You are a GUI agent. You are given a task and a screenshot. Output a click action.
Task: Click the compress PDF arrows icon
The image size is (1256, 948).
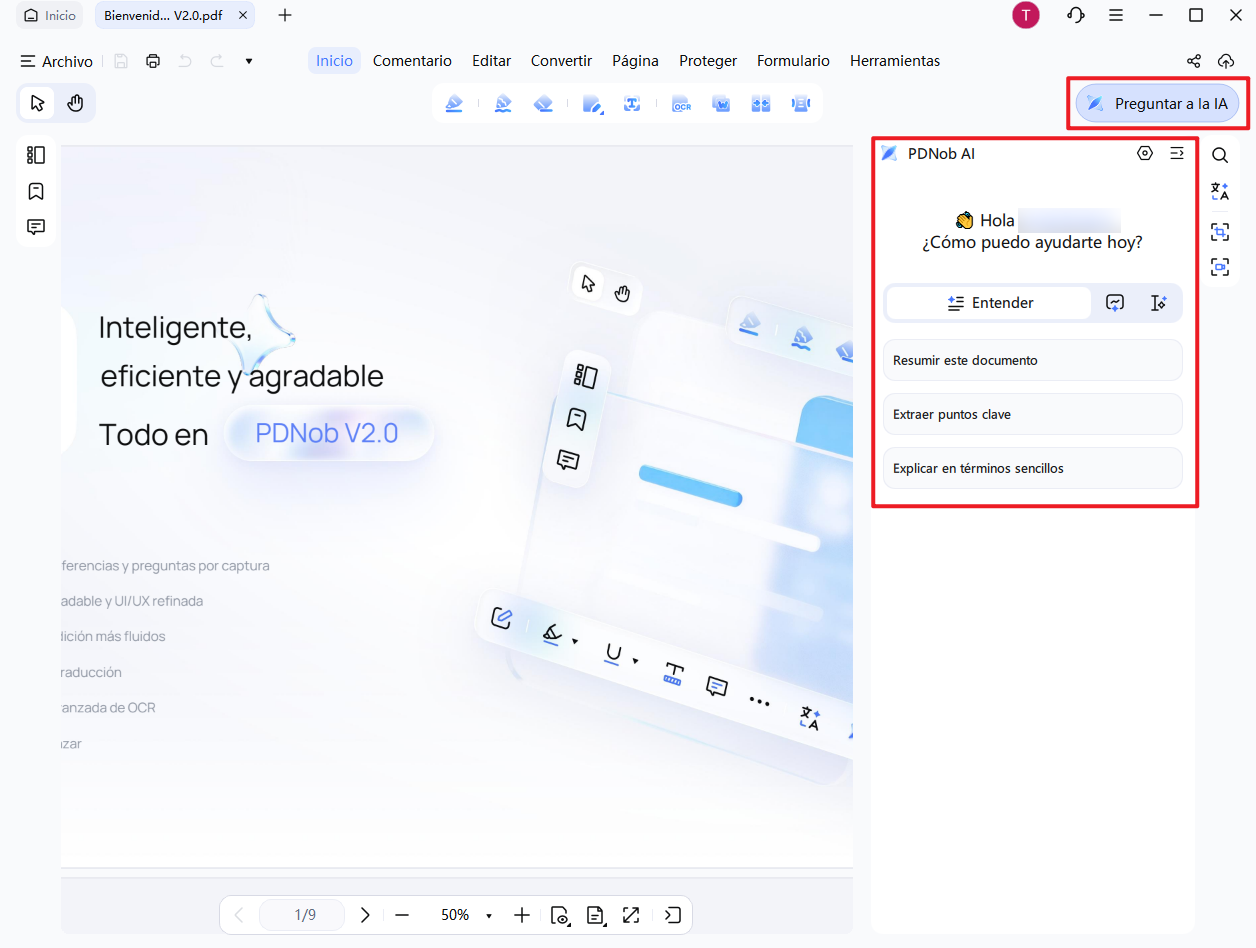coord(761,103)
